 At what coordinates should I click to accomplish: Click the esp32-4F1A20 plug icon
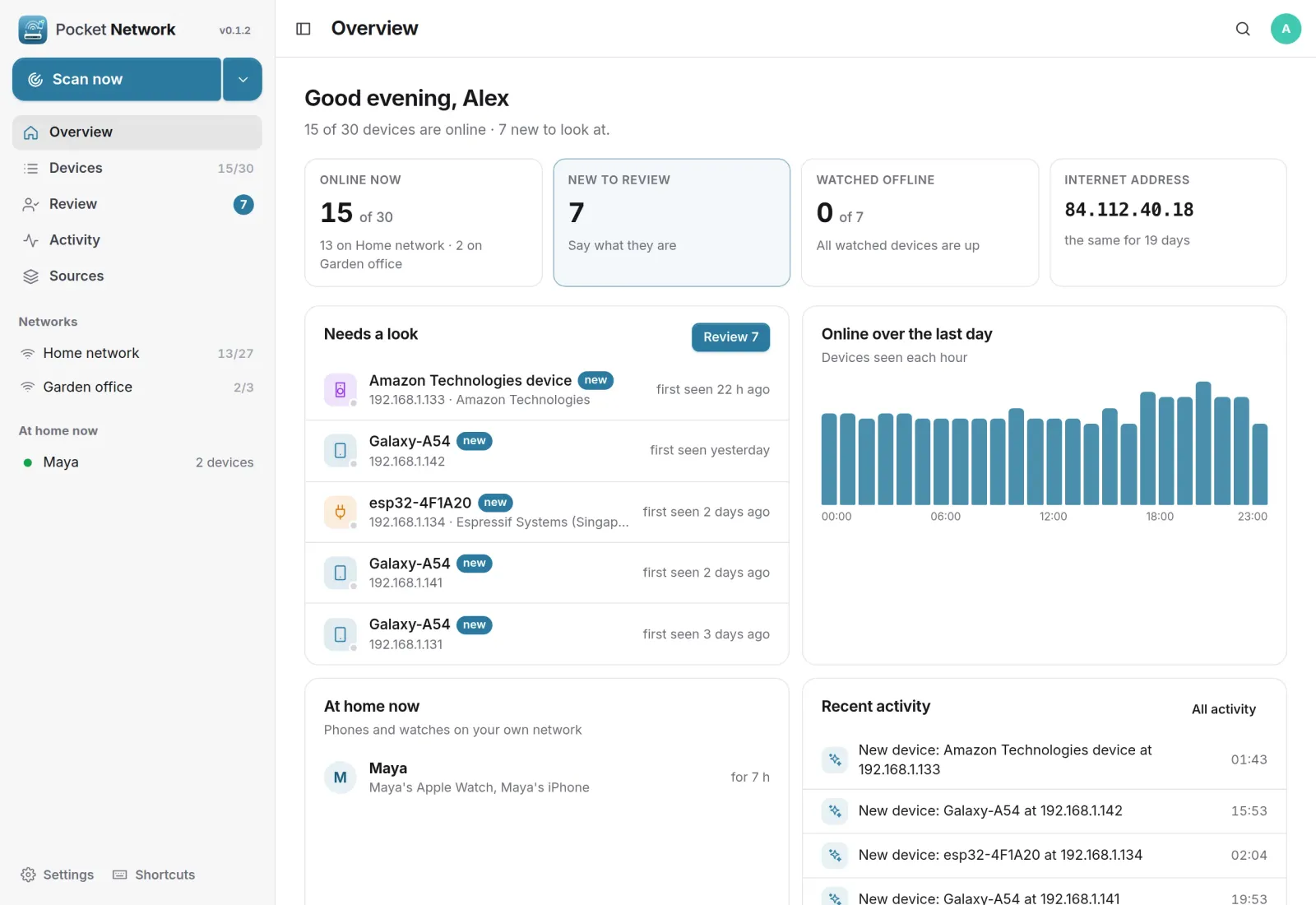tap(340, 512)
